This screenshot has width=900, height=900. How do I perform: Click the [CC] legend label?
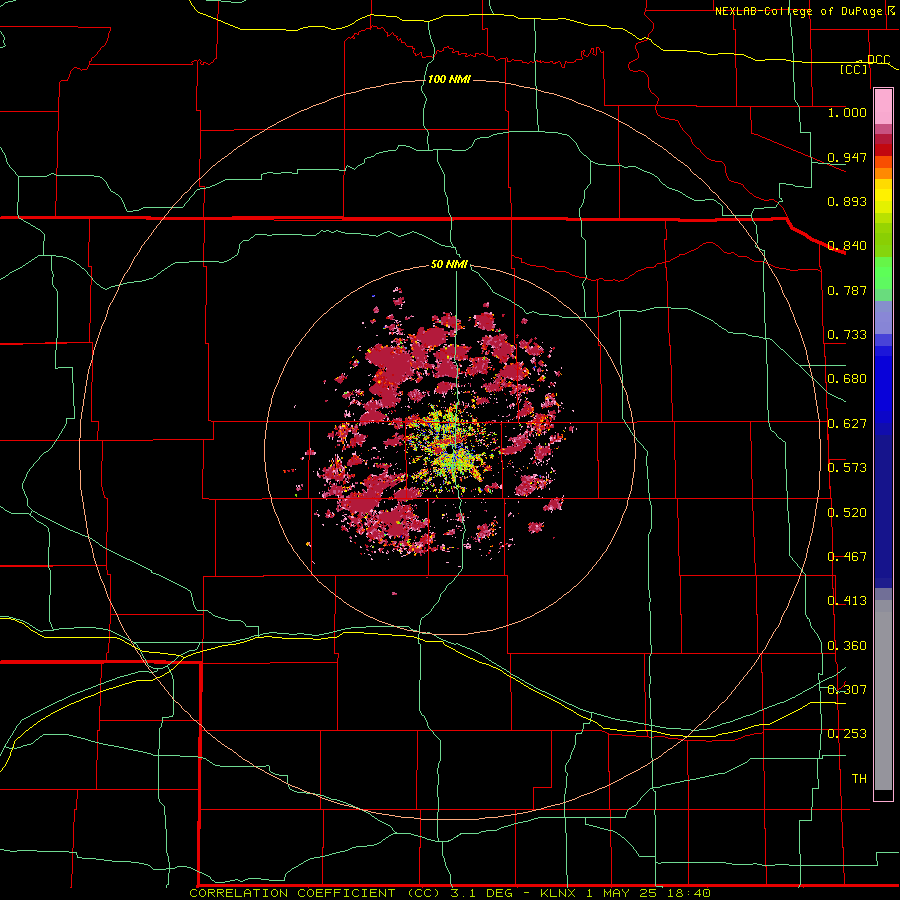point(854,69)
